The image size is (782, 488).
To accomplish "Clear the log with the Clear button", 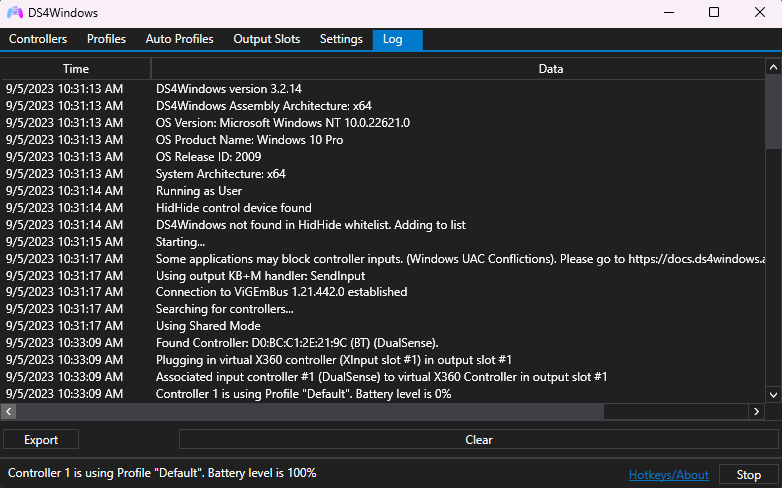I will 478,439.
